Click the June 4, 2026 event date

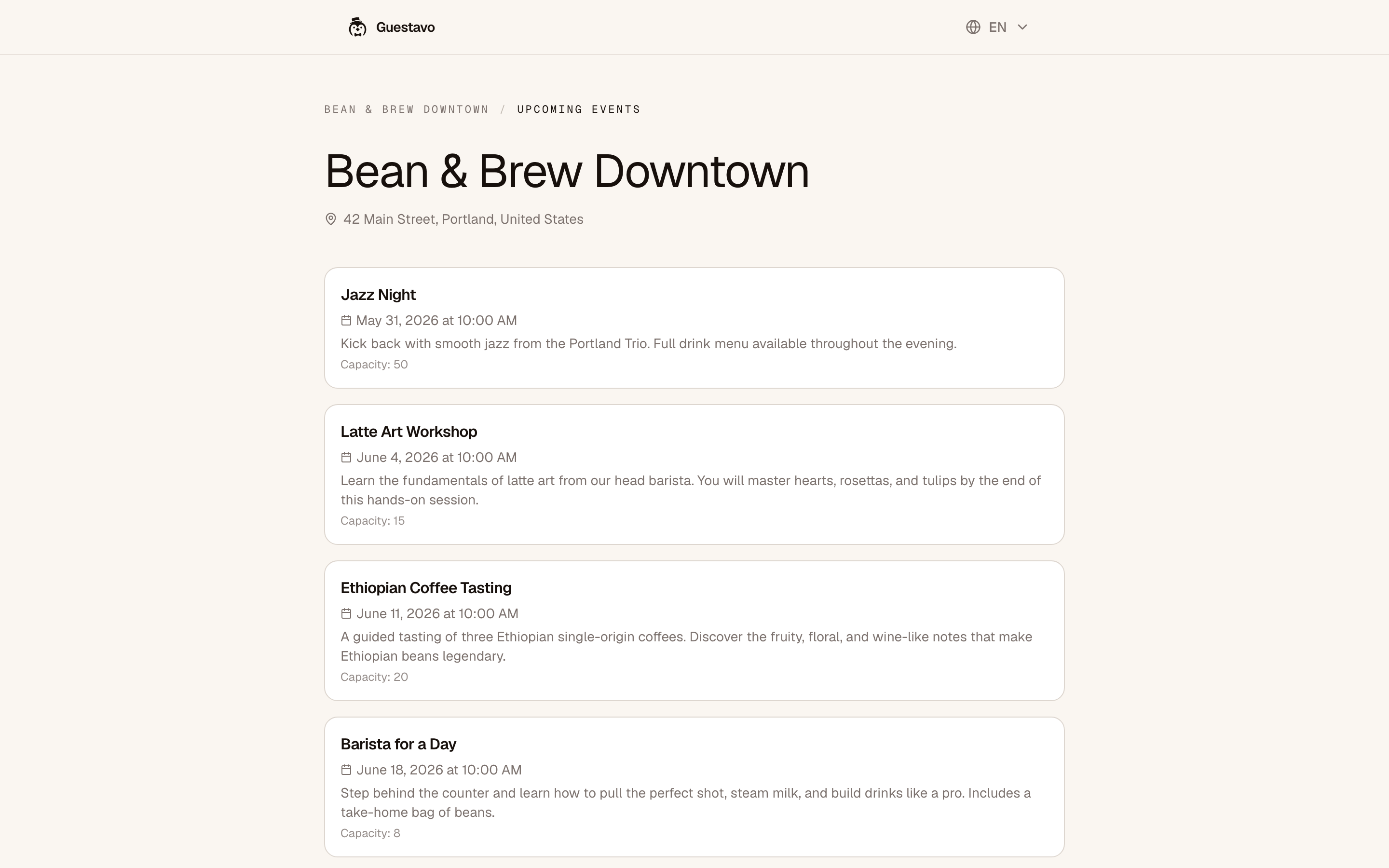click(x=437, y=458)
